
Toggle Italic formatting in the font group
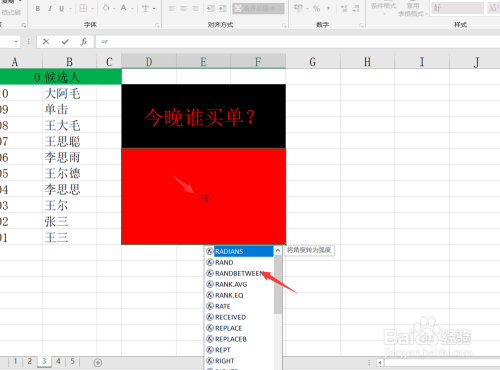coord(50,9)
